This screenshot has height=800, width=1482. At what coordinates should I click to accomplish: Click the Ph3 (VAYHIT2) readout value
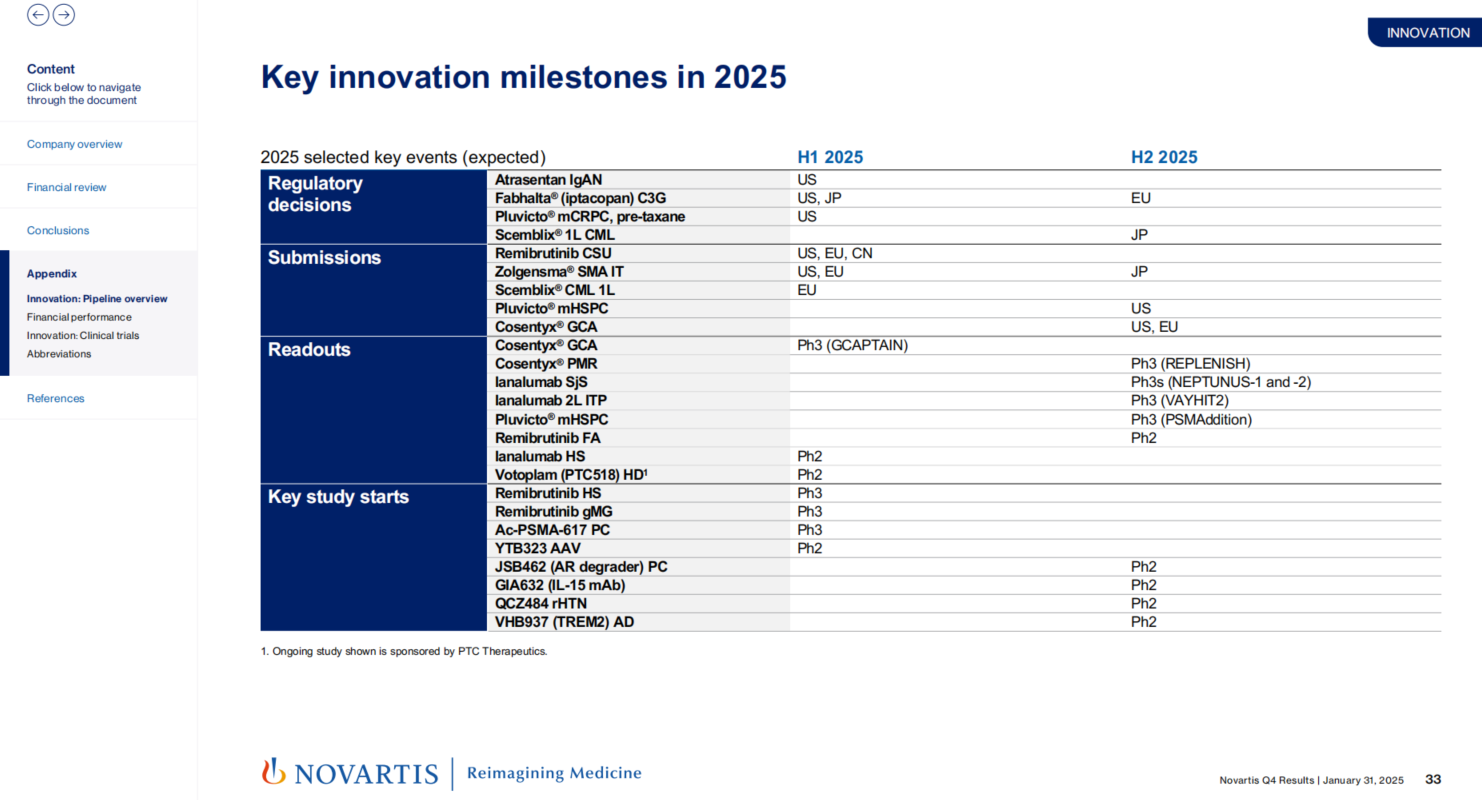pyautogui.click(x=1180, y=400)
